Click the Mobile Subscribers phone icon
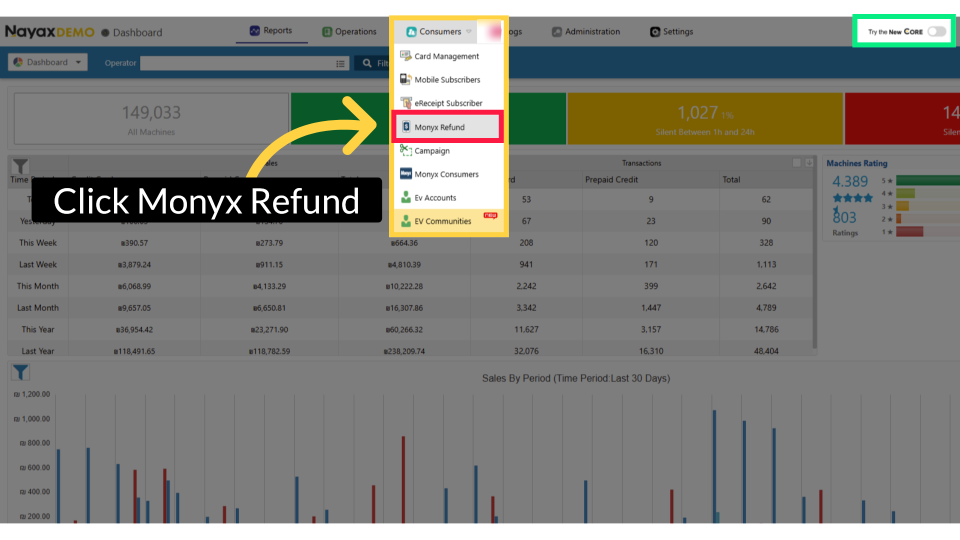This screenshot has width=960, height=540. pos(405,79)
